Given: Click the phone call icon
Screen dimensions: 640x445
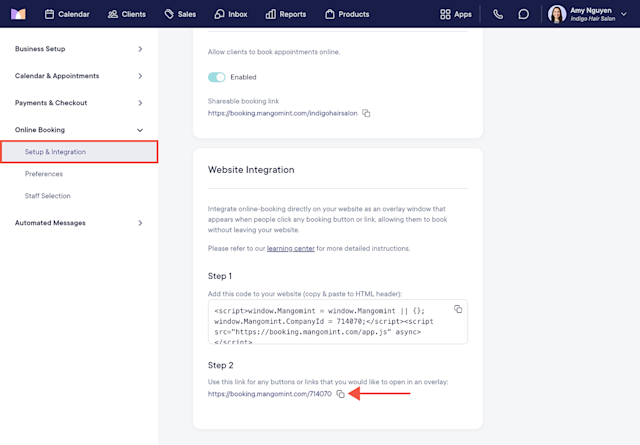Looking at the screenshot, I should click(x=498, y=14).
